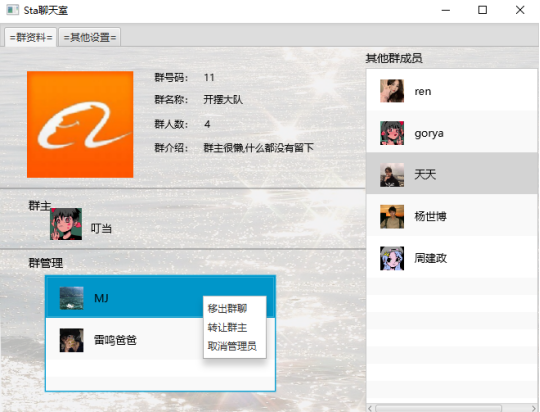Select the 雷鸣爸爸 admin name
This screenshot has height=412, width=540.
[x=115, y=340]
